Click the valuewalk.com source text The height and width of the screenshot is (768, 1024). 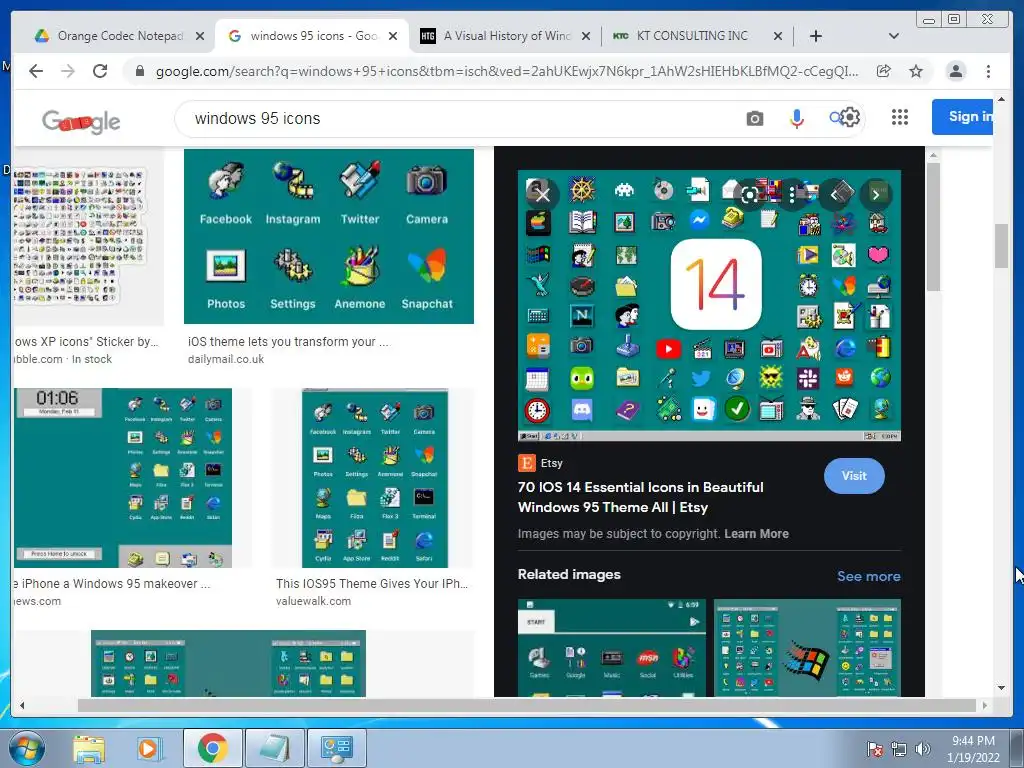[x=313, y=601]
